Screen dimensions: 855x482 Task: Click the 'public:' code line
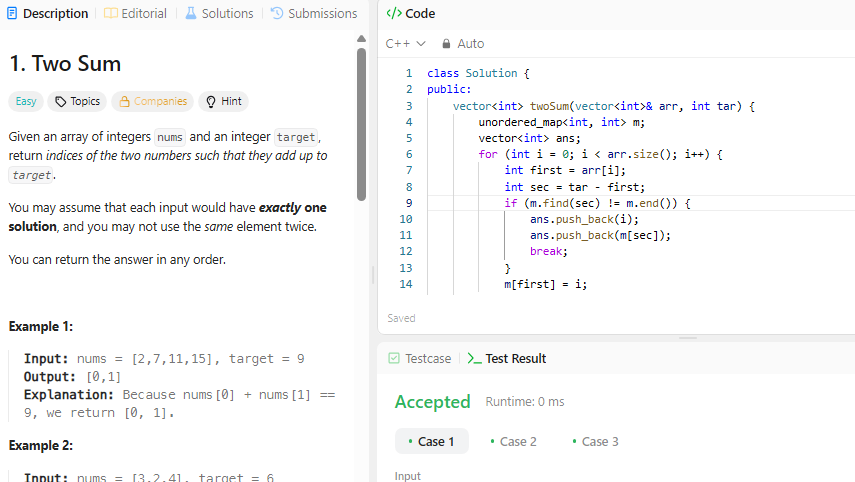point(449,89)
